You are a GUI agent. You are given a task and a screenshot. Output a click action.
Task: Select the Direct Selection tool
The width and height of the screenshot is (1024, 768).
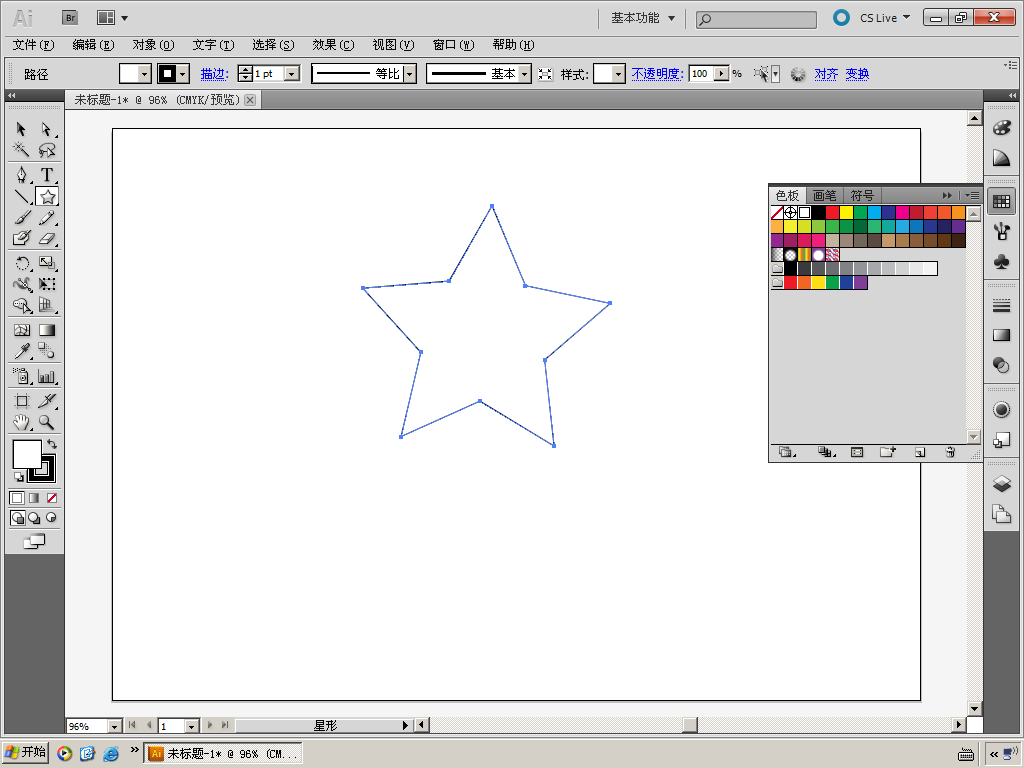click(46, 129)
